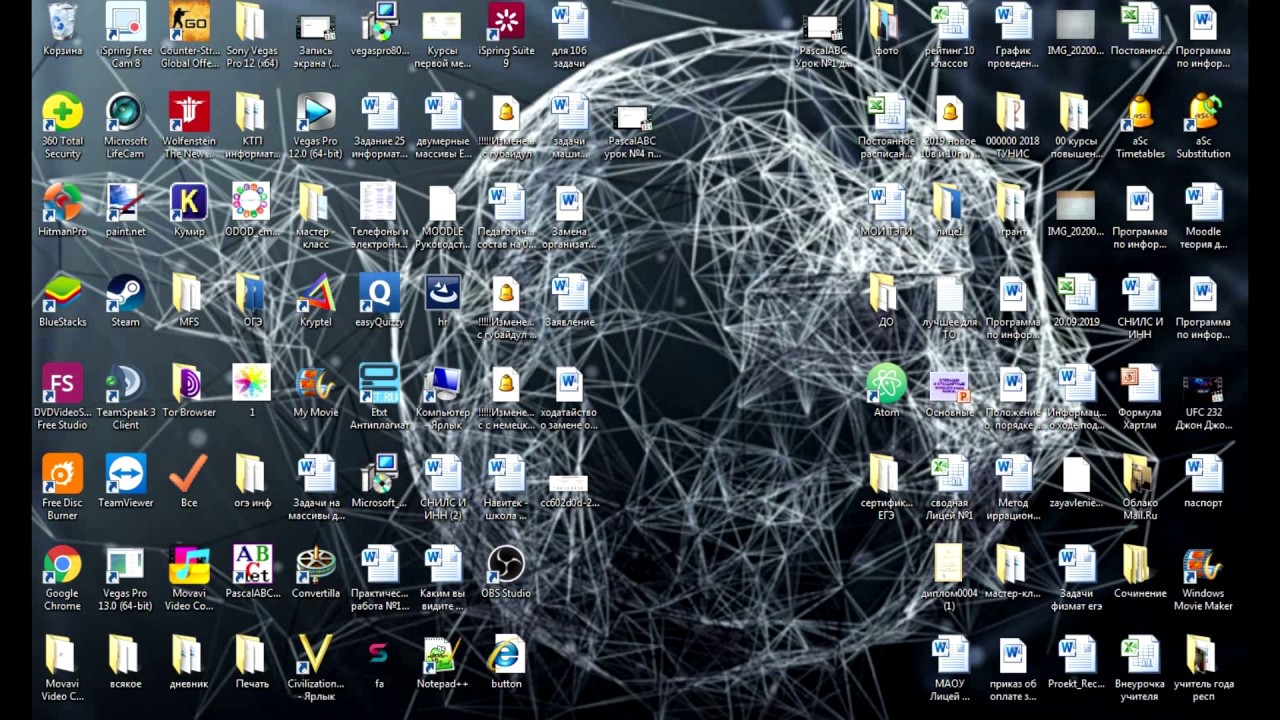1280x720 pixels.
Task: Select Counter-Strike Global Offensive shortcut
Action: (x=189, y=37)
